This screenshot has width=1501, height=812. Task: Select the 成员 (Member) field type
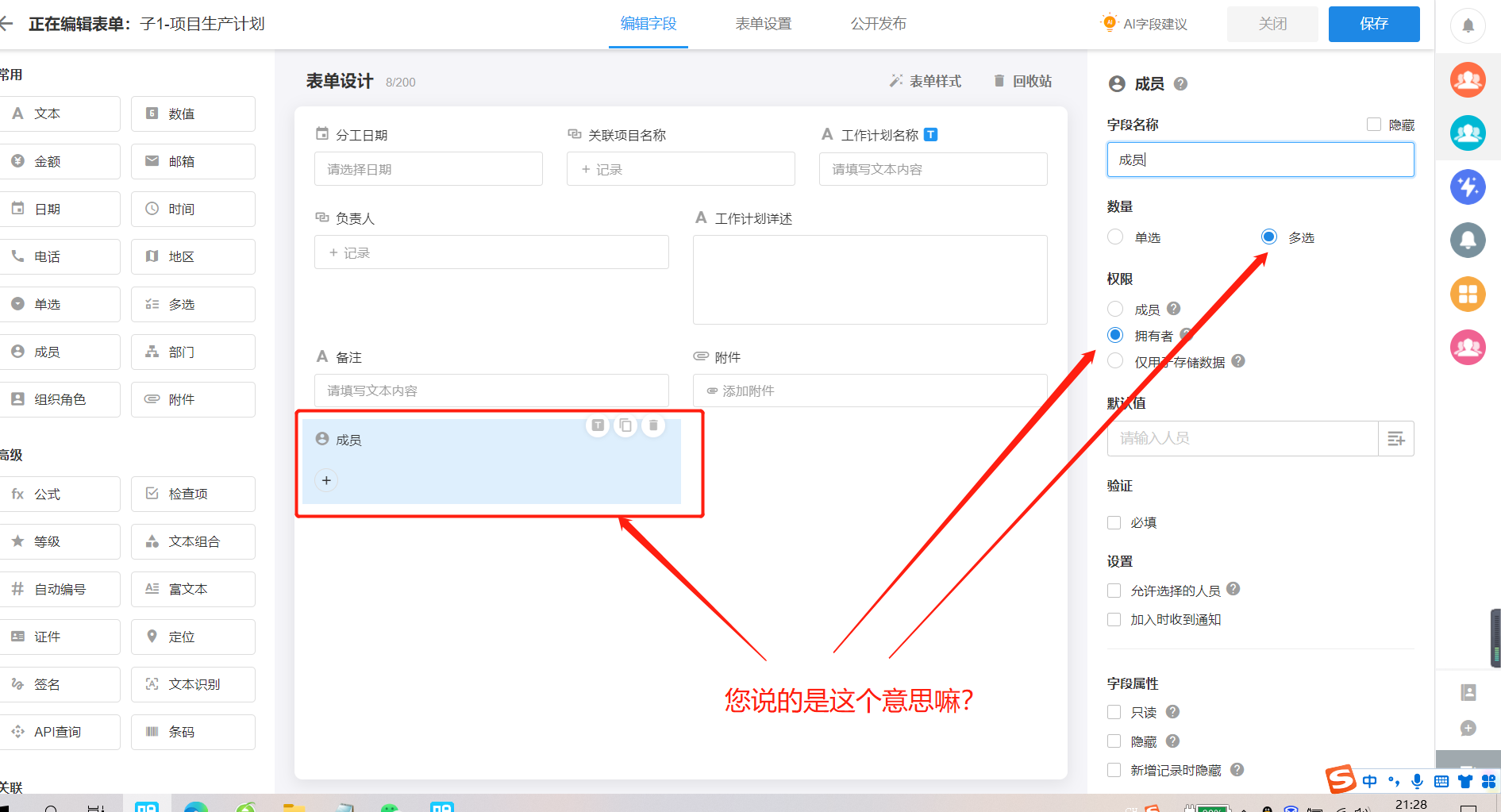tap(60, 351)
